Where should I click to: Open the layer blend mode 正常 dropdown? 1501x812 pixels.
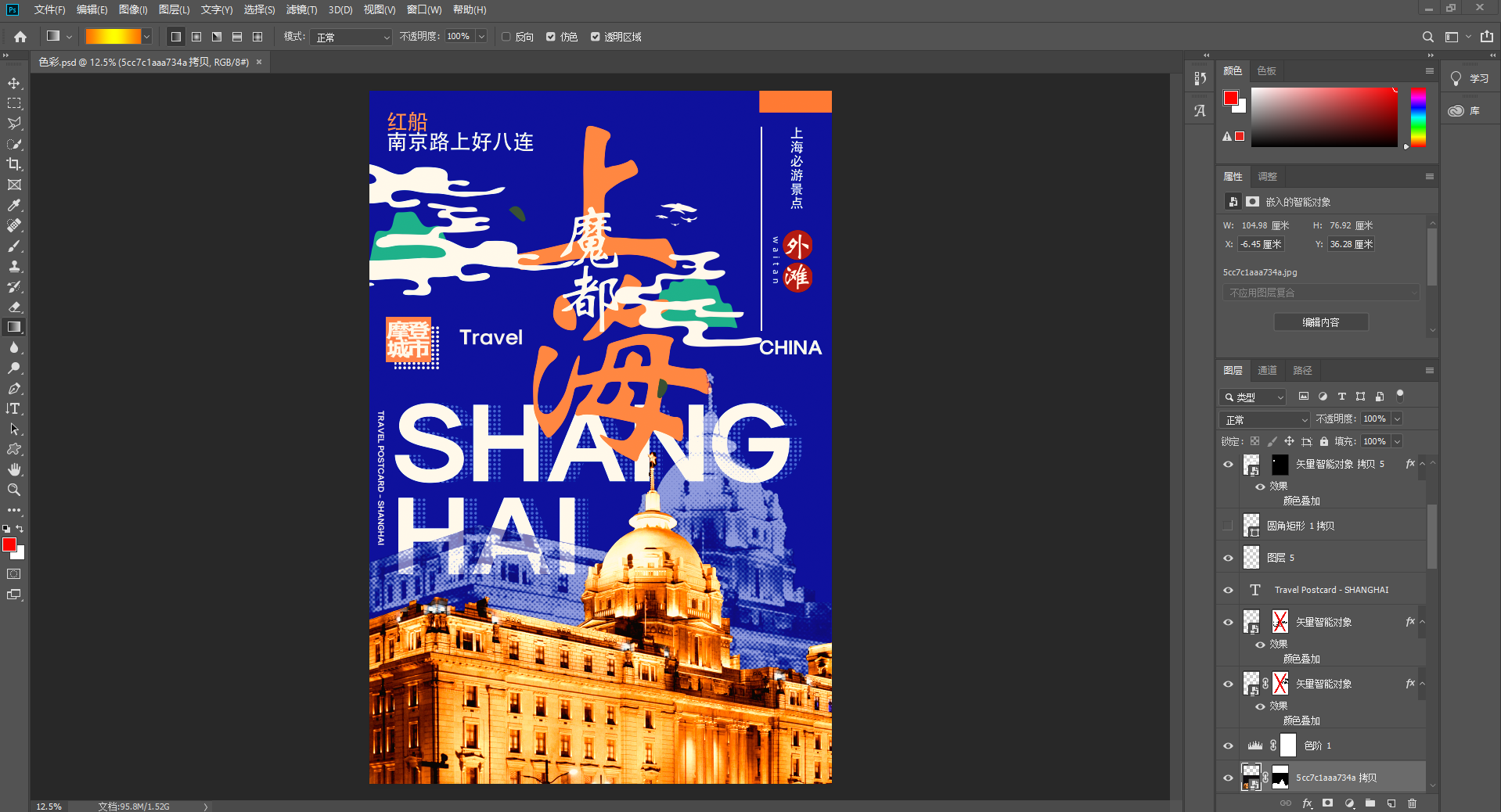pos(1265,419)
